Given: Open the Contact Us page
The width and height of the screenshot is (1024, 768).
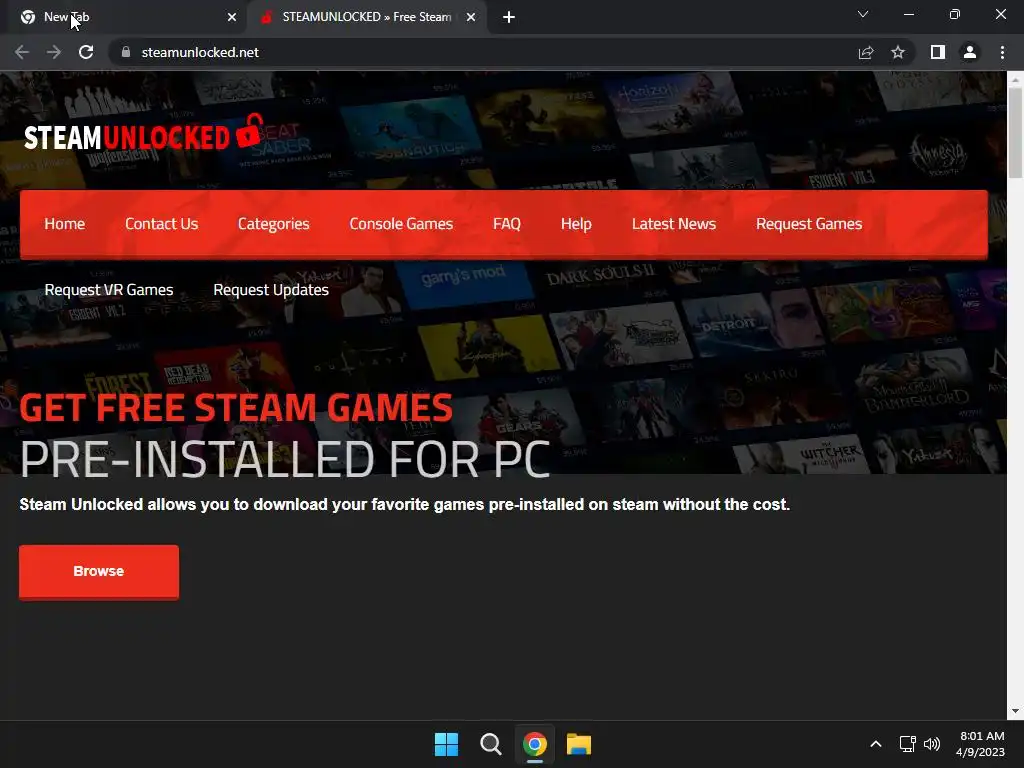Looking at the screenshot, I should click(x=161, y=224).
